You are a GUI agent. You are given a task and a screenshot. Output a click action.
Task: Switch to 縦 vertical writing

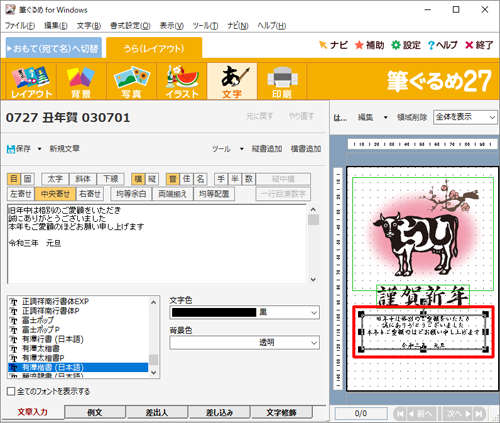tap(152, 179)
